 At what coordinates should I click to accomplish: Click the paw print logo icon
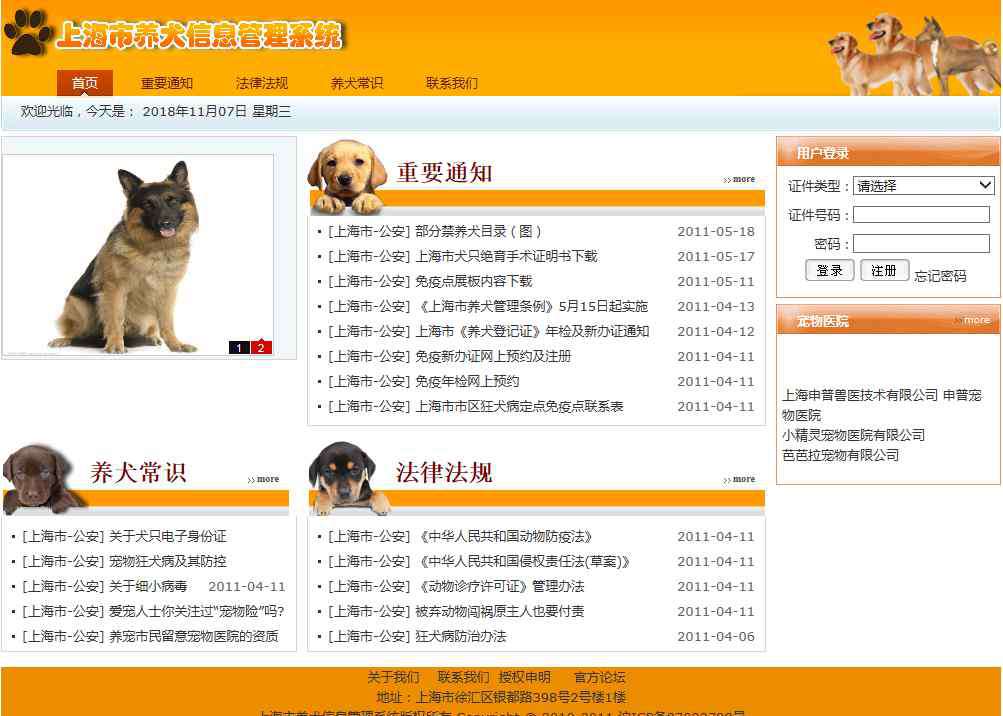coord(29,32)
